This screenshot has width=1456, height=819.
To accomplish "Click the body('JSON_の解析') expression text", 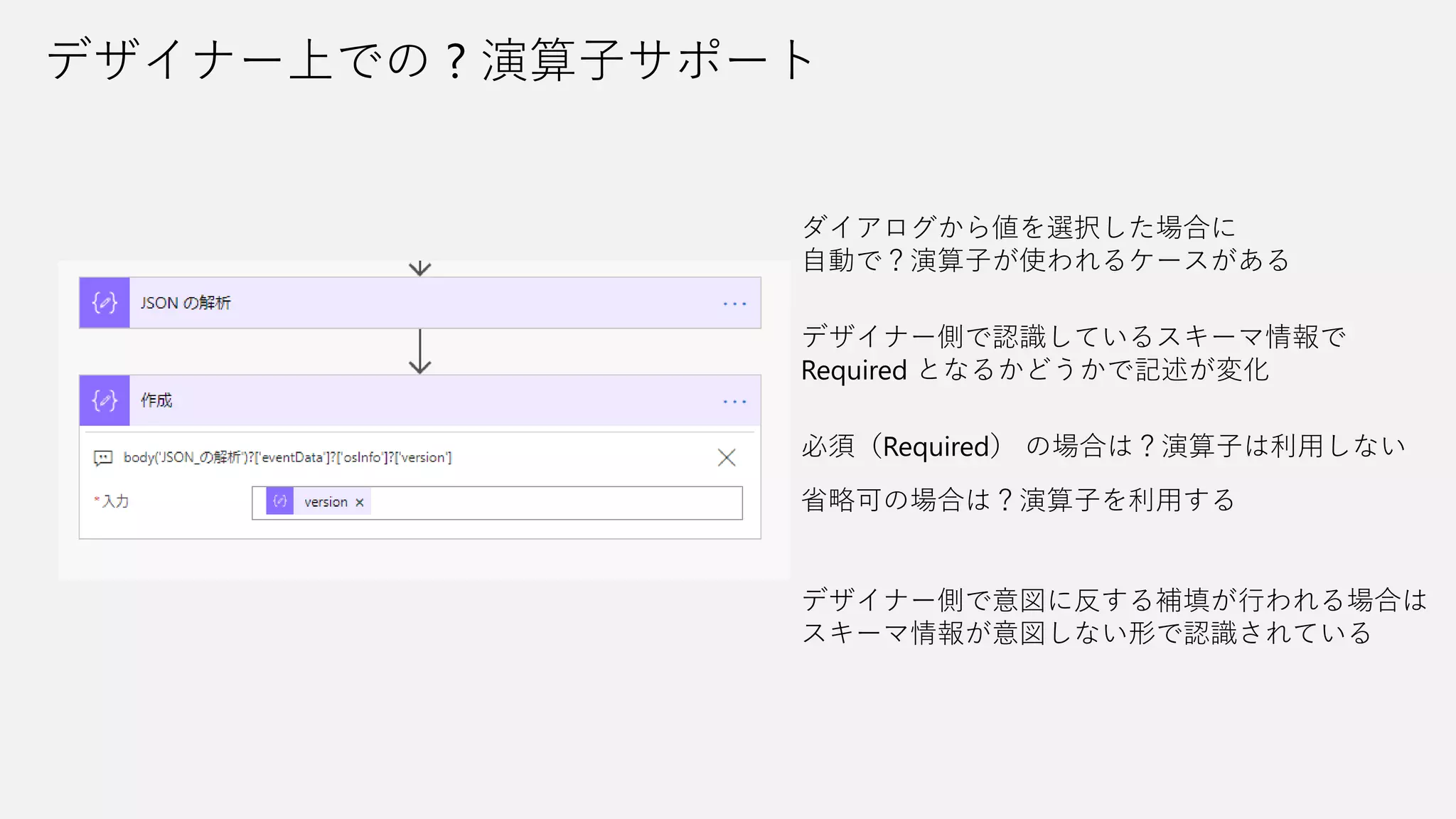I will point(287,457).
